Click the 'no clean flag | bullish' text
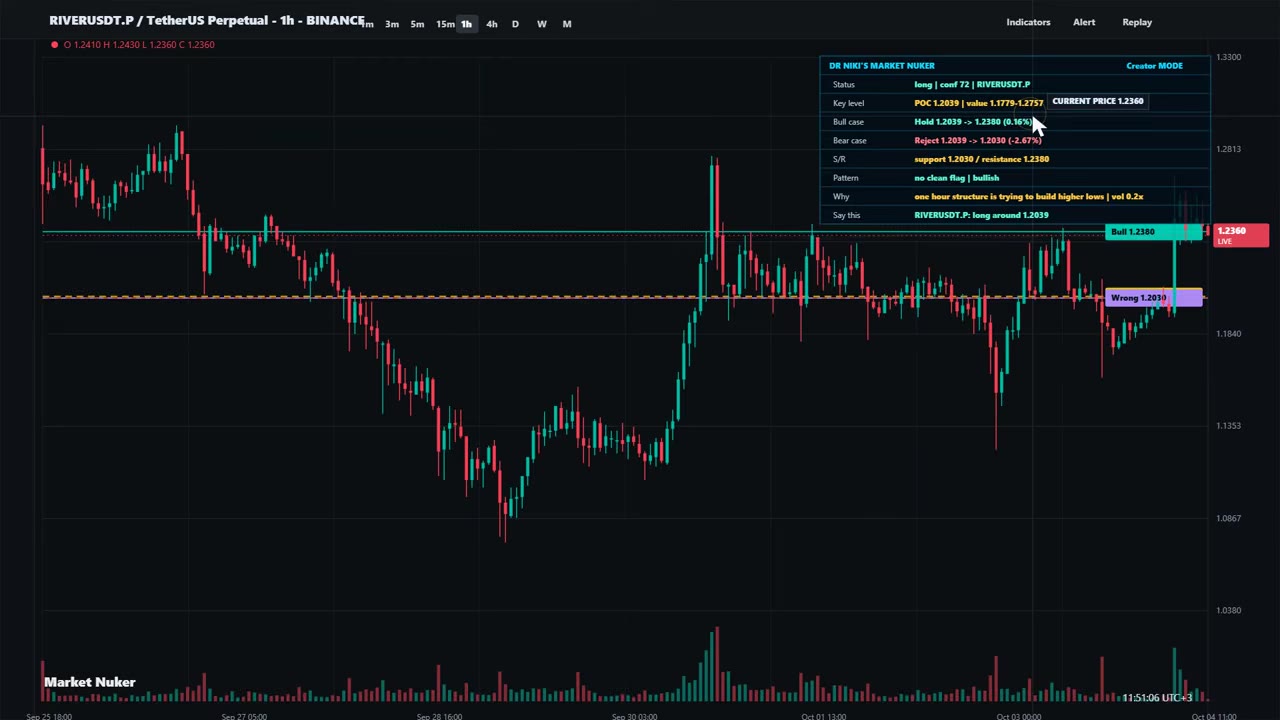1280x720 pixels. point(956,178)
